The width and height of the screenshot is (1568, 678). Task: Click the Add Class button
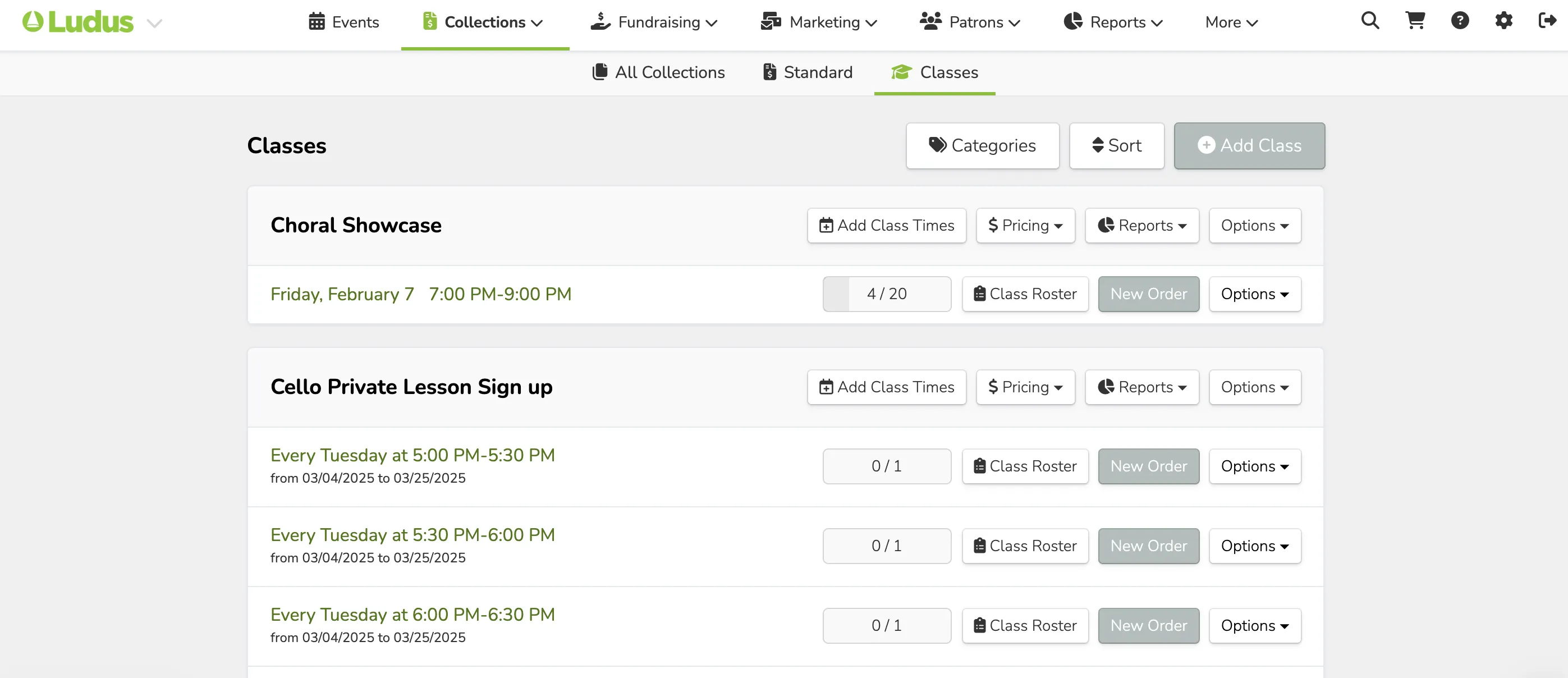point(1249,146)
